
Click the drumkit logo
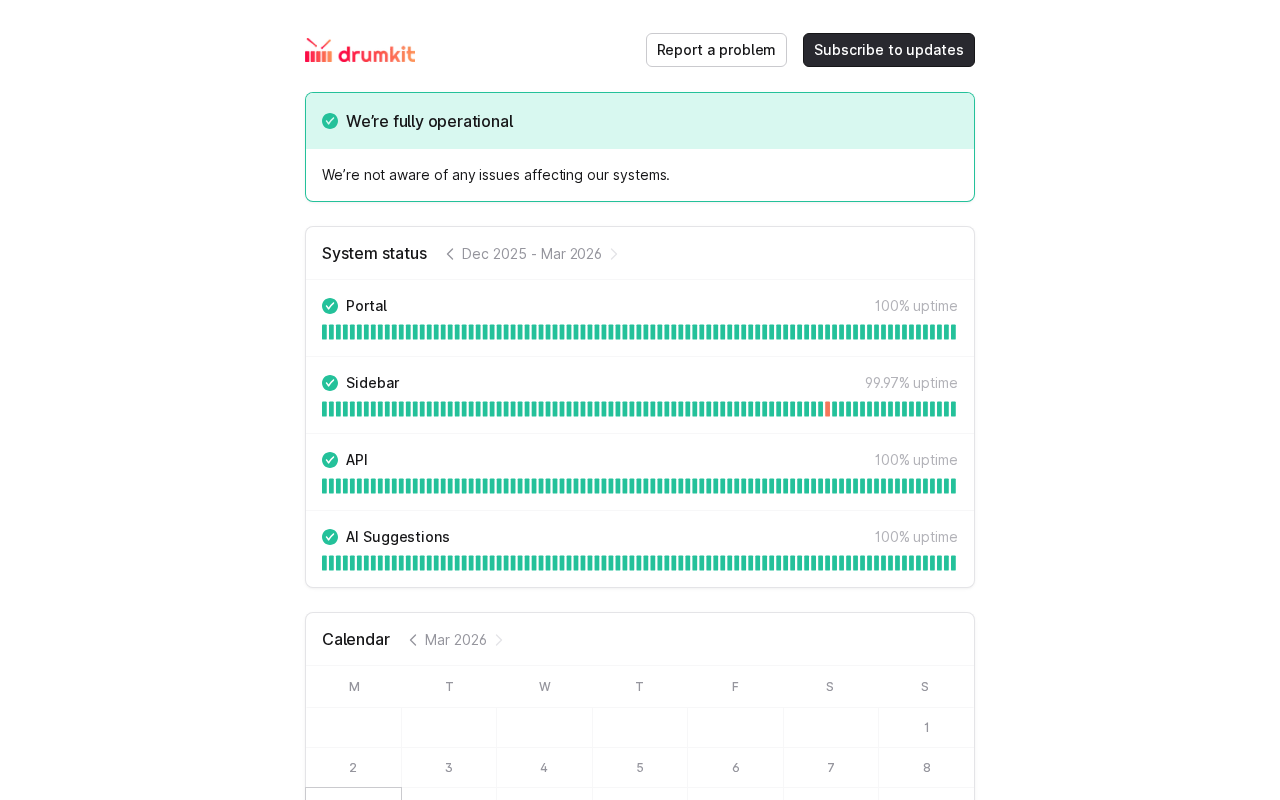coord(360,51)
